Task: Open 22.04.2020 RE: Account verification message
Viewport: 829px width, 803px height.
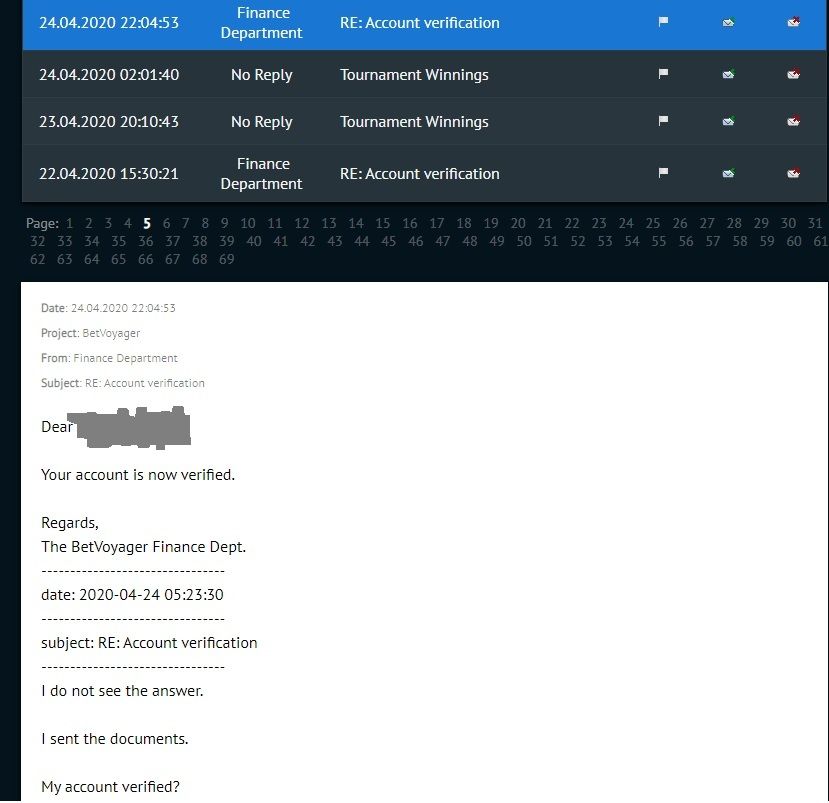Action: [x=419, y=173]
